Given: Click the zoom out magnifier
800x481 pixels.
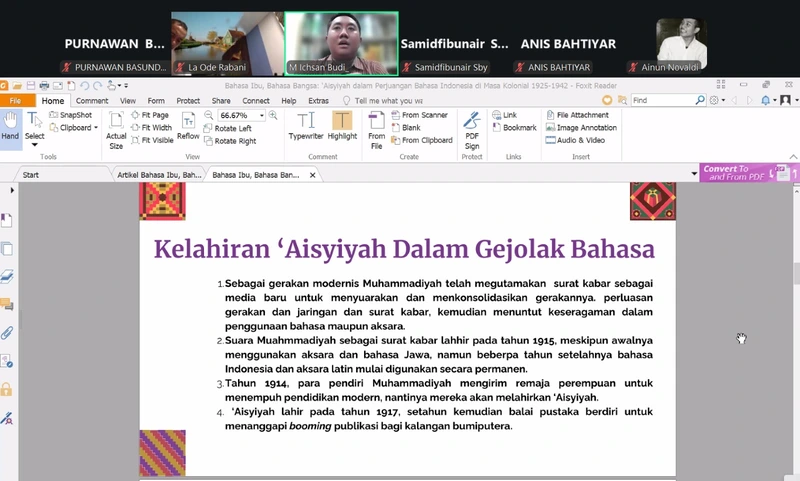Looking at the screenshot, I should coord(209,115).
